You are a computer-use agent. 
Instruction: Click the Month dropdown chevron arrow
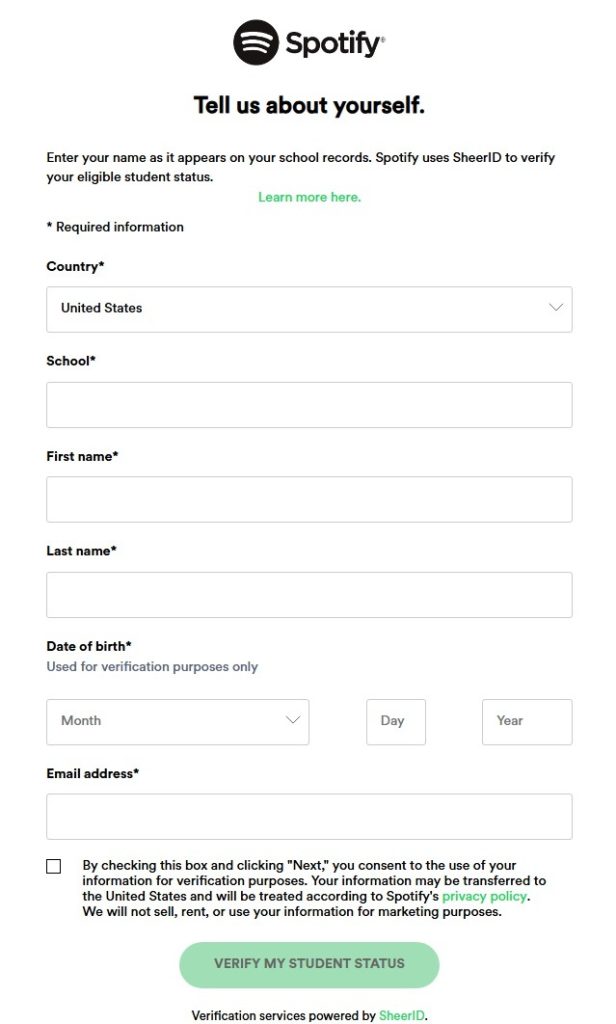(x=293, y=720)
